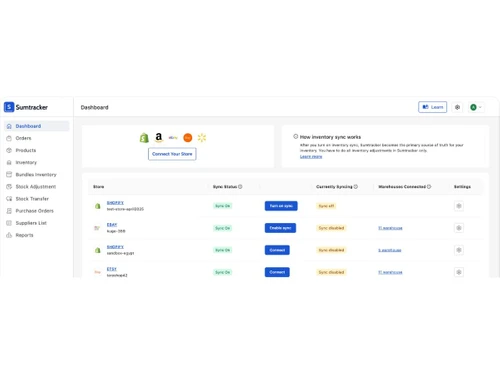500x375 pixels.
Task: Click the Products sidebar icon
Action: click(x=9, y=150)
